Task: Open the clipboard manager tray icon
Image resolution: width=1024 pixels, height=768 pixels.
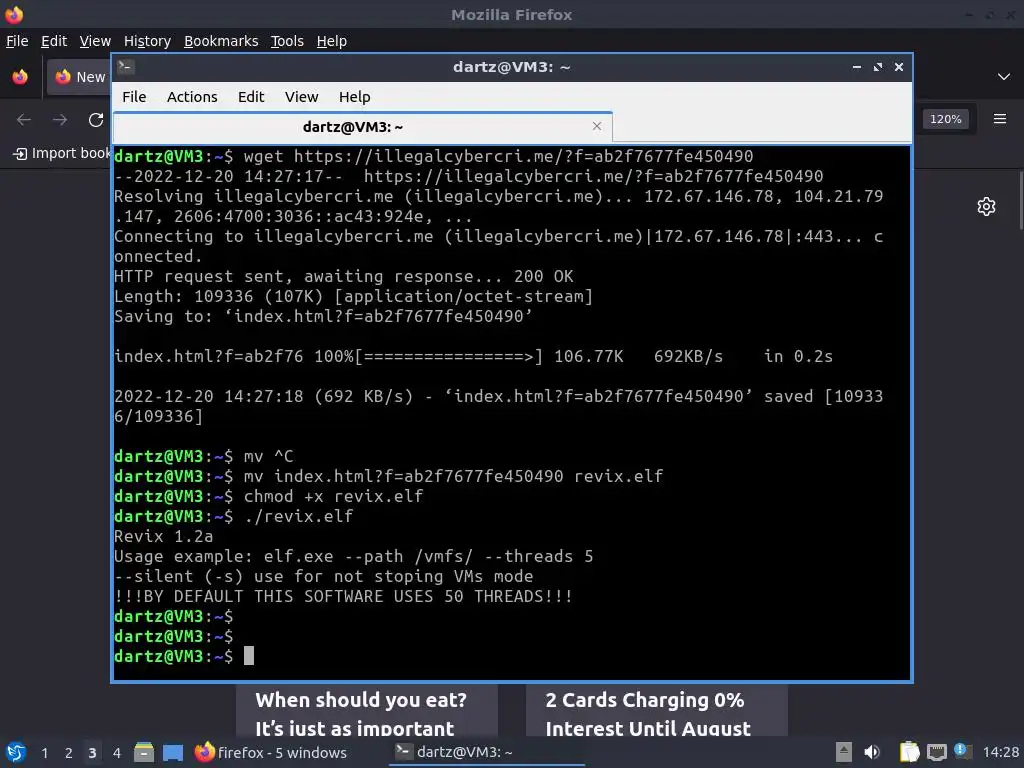Action: point(909,752)
